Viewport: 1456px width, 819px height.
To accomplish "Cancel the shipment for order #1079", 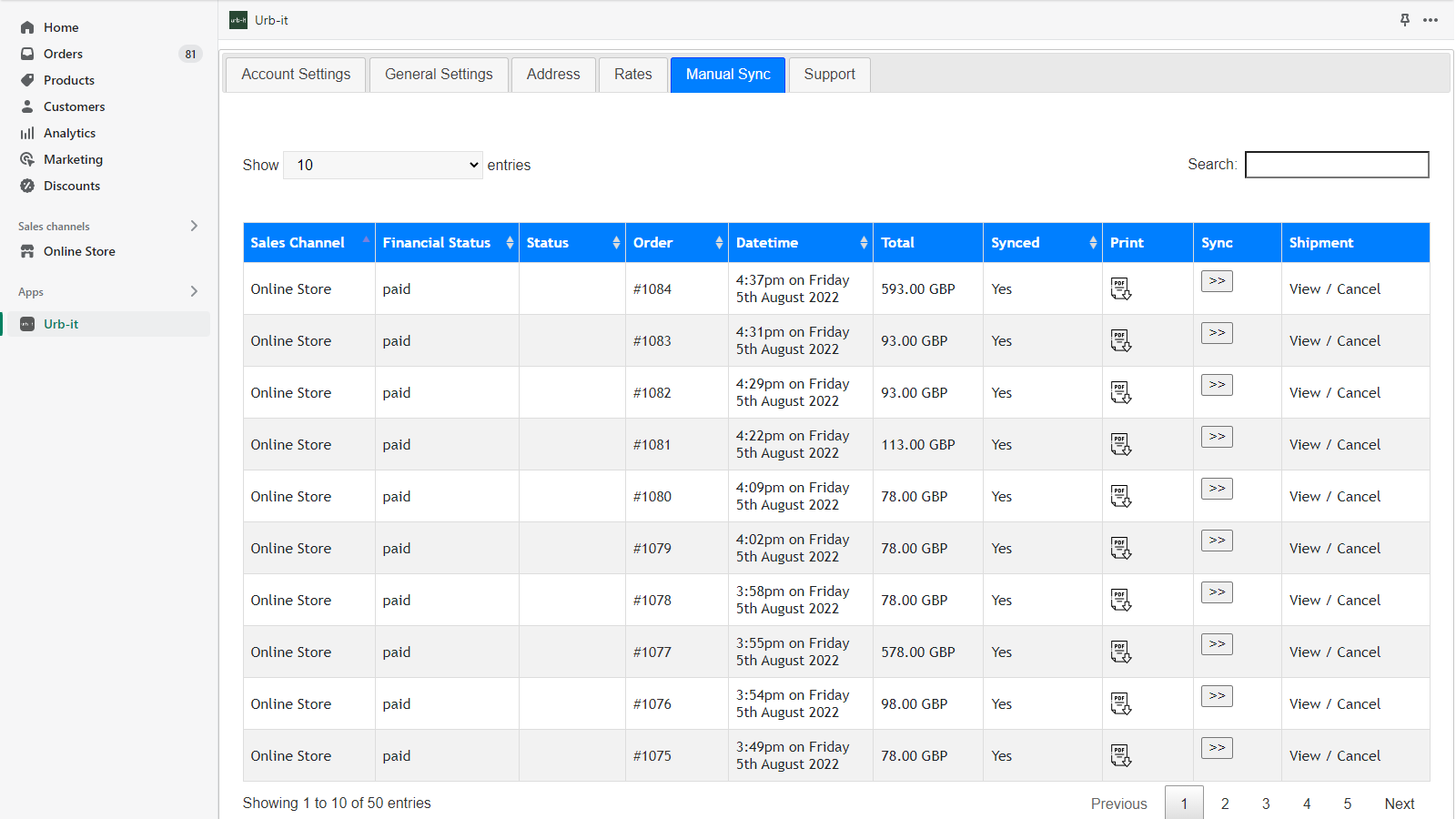I will point(1358,549).
